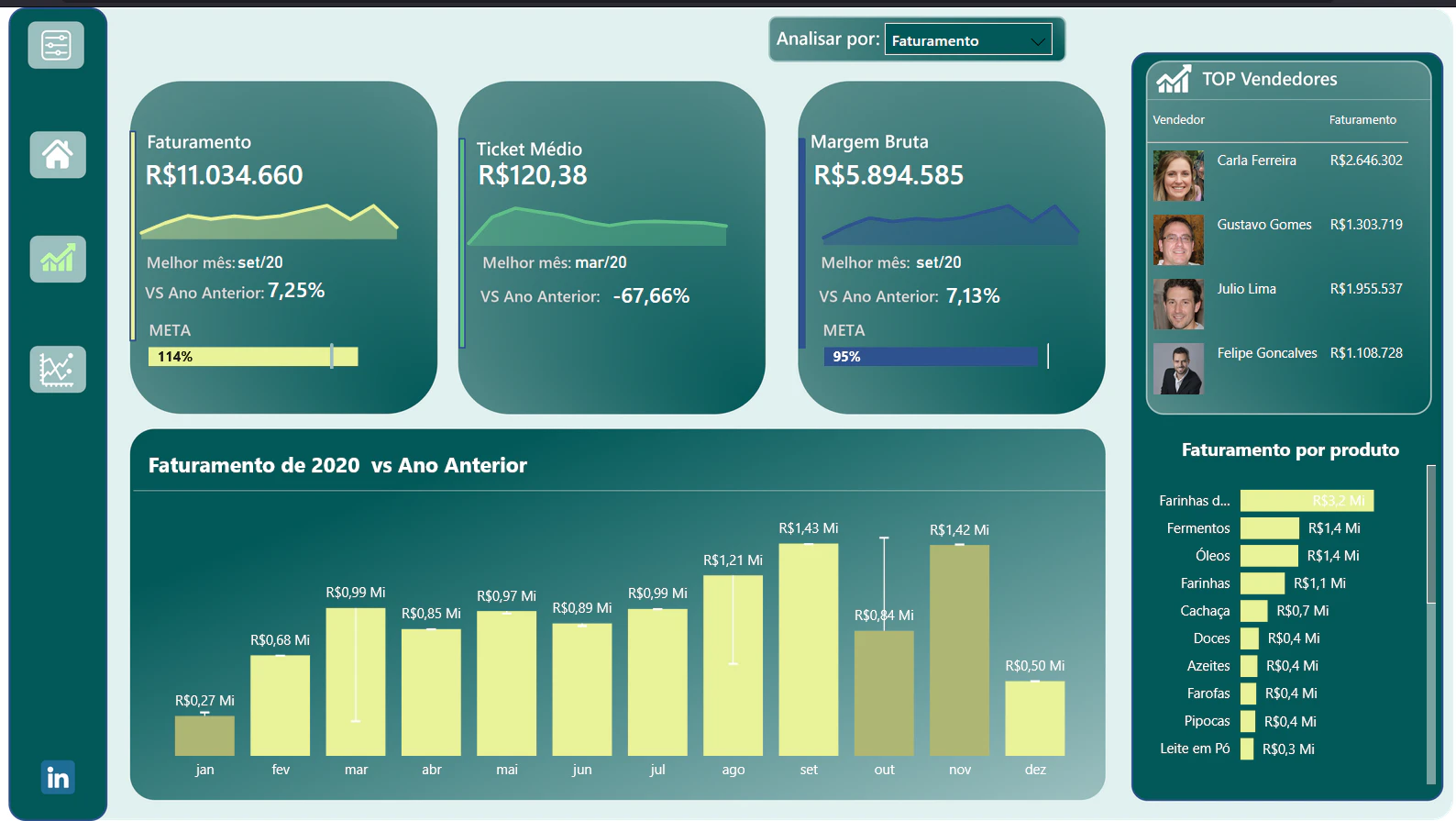This screenshot has height=821, width=1456.
Task: Sort by the Vendedor column header
Action: pyautogui.click(x=1179, y=120)
